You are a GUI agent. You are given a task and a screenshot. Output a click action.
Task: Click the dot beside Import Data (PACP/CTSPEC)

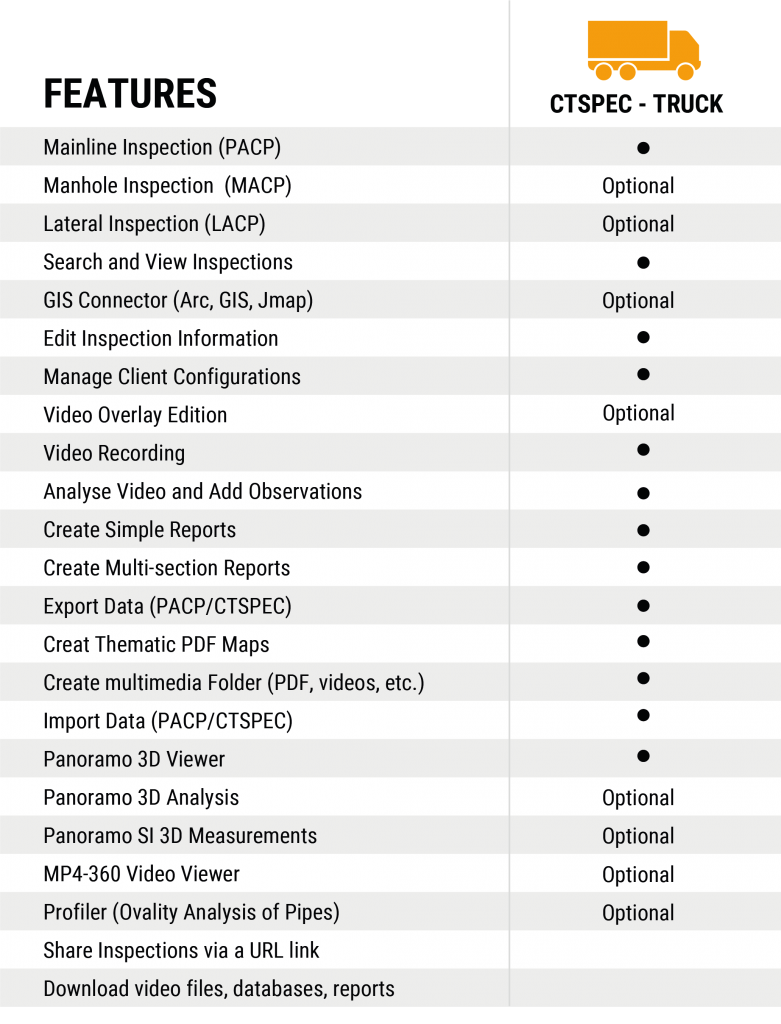(643, 716)
